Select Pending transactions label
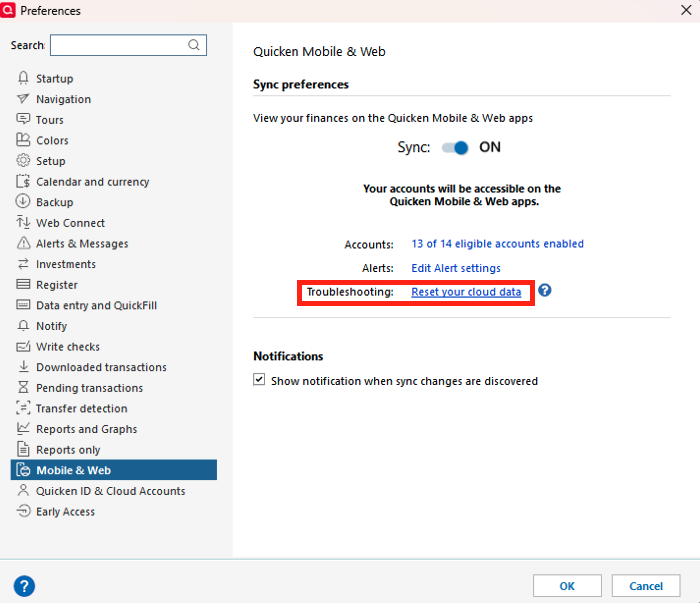700x603 pixels. [90, 388]
